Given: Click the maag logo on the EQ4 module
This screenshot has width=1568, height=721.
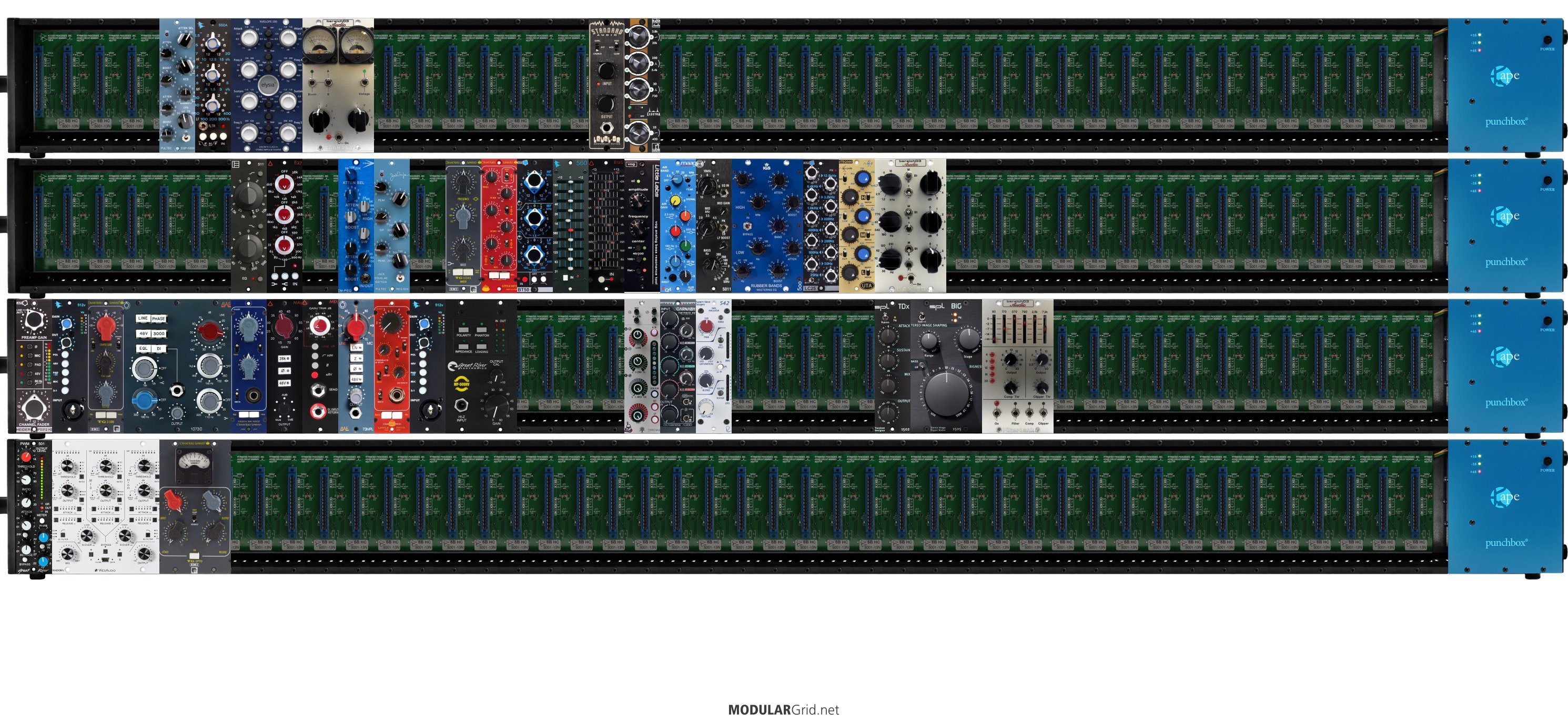Looking at the screenshot, I should click(688, 163).
